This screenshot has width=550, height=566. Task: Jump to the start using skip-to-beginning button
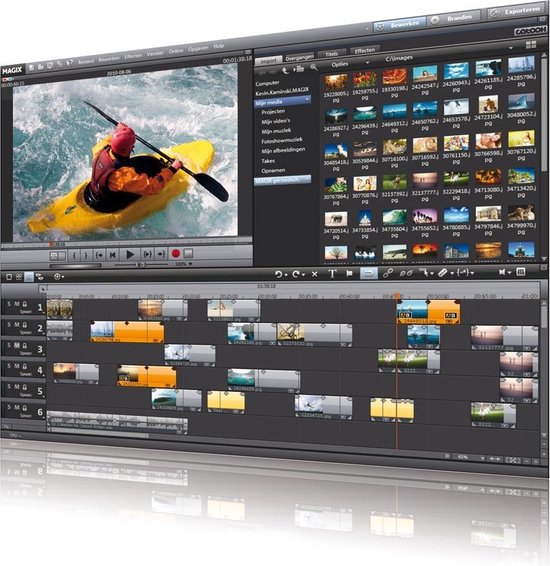point(113,255)
